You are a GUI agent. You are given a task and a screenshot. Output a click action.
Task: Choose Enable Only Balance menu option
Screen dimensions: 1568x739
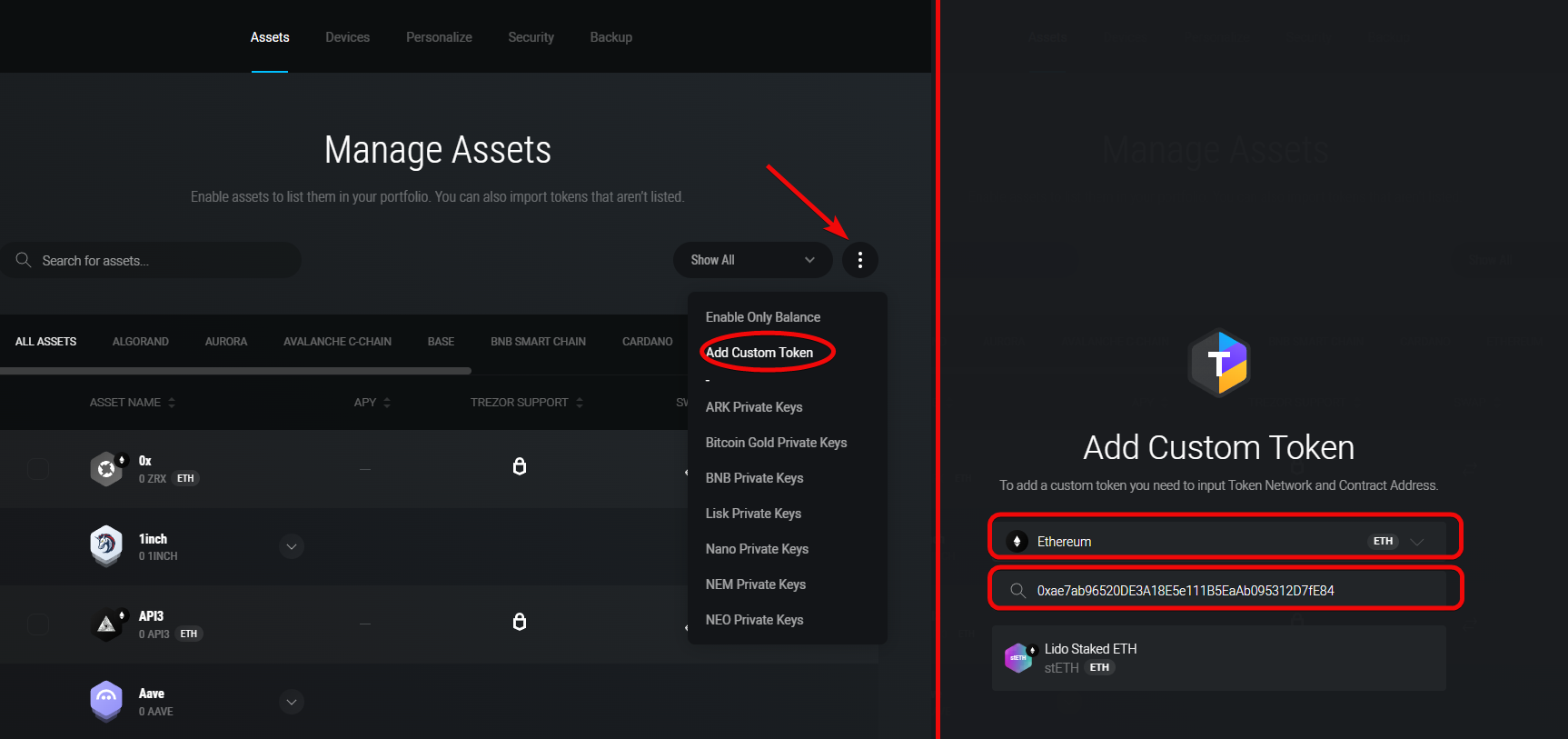(762, 317)
